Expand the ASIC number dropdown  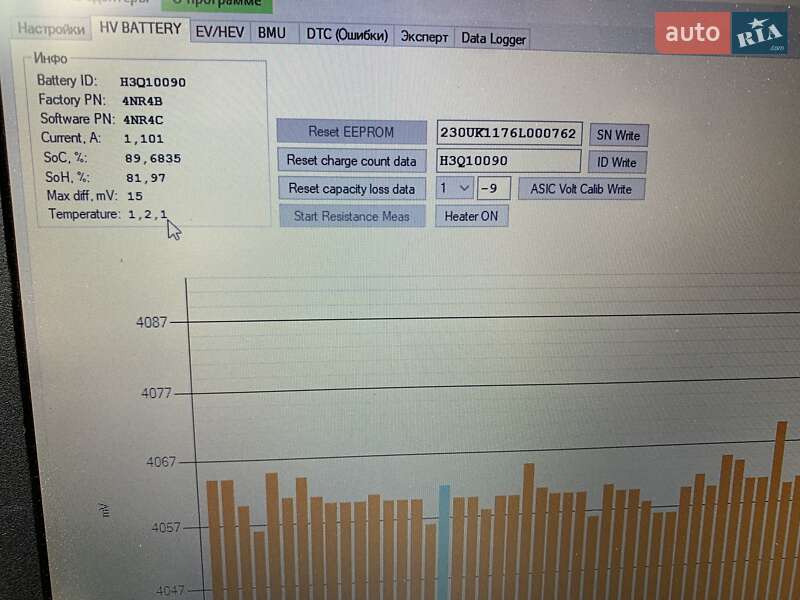point(455,188)
